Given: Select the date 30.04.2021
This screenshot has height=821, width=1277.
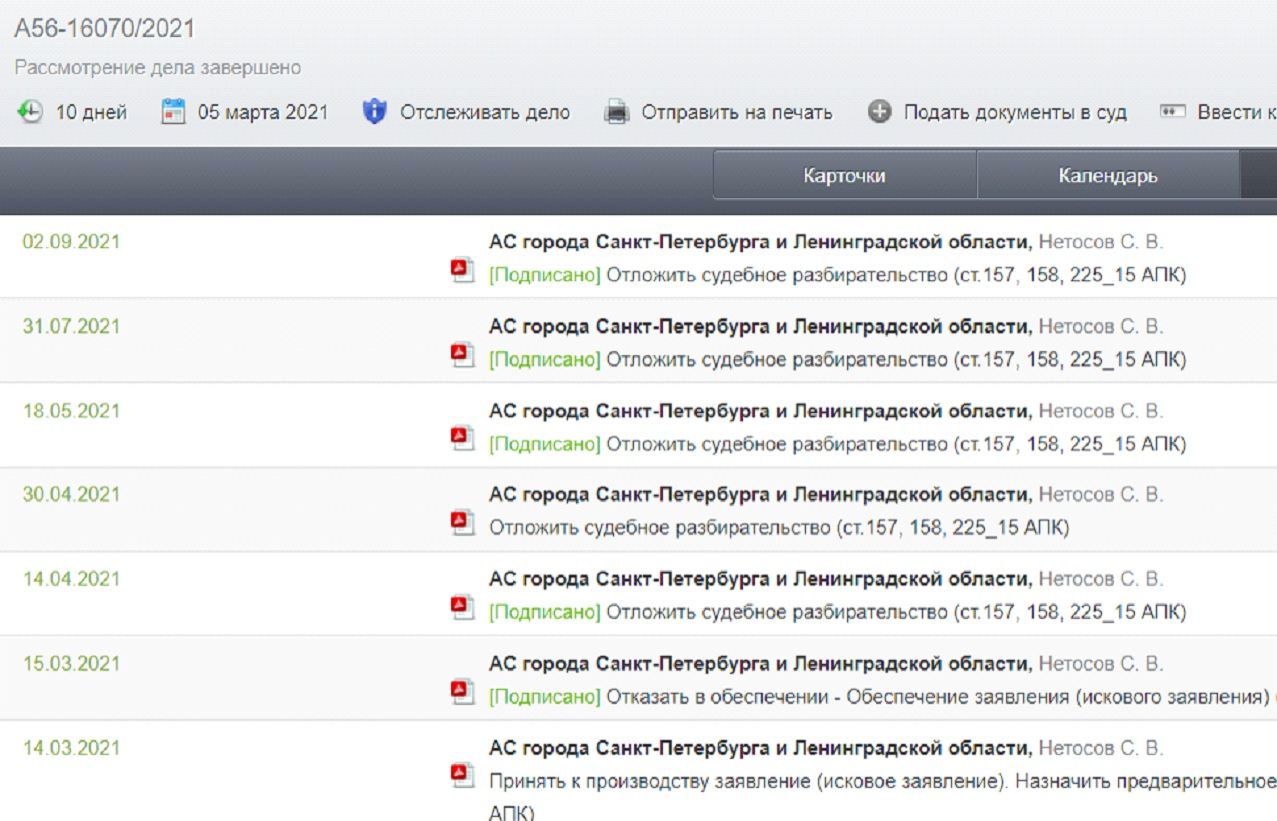Looking at the screenshot, I should 71,494.
